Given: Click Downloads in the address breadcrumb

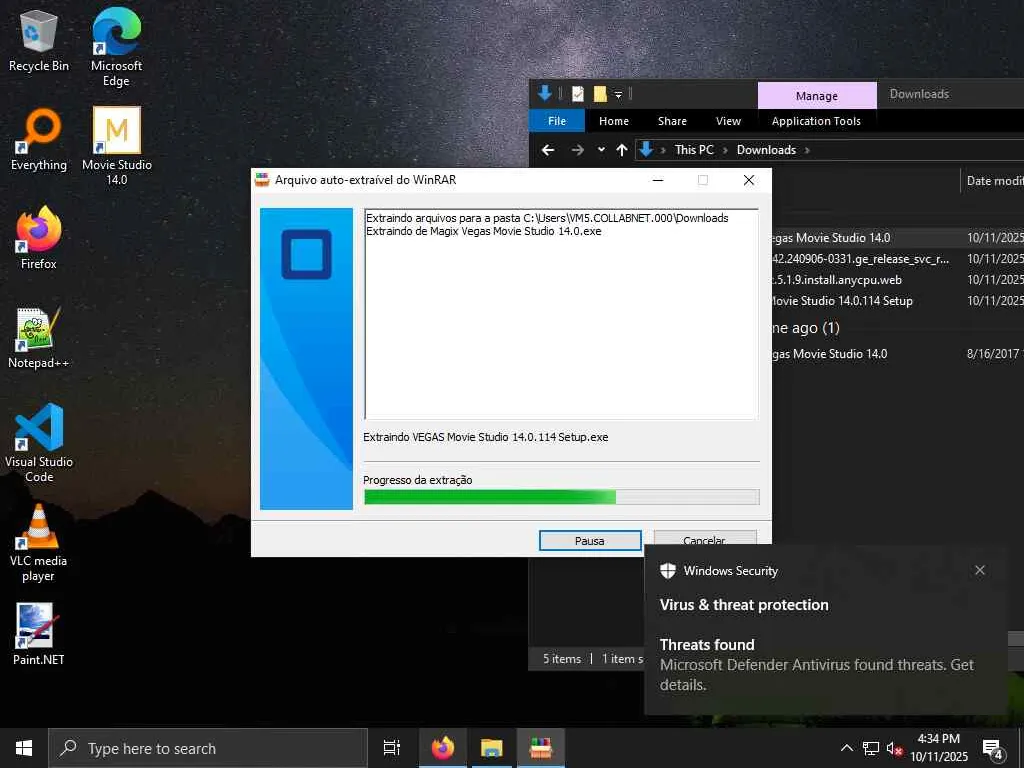Looking at the screenshot, I should [766, 150].
